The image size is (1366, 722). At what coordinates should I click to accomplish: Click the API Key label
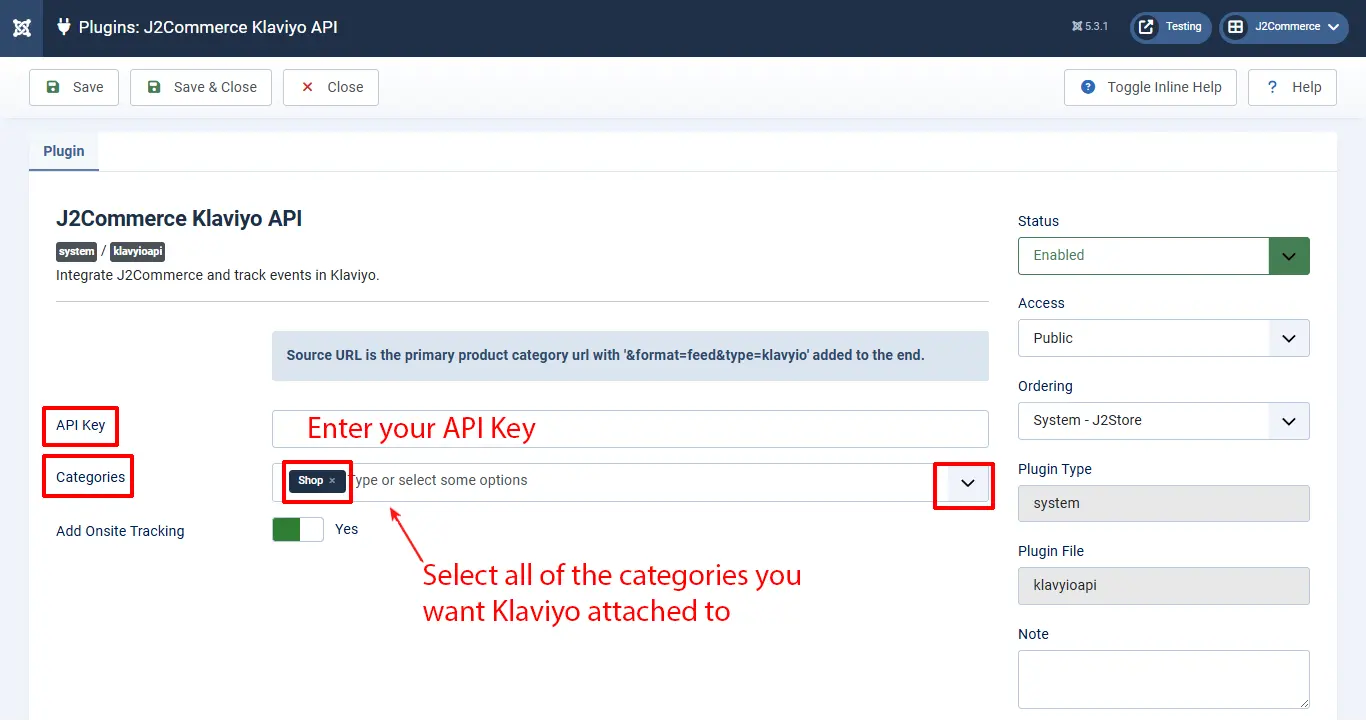81,425
